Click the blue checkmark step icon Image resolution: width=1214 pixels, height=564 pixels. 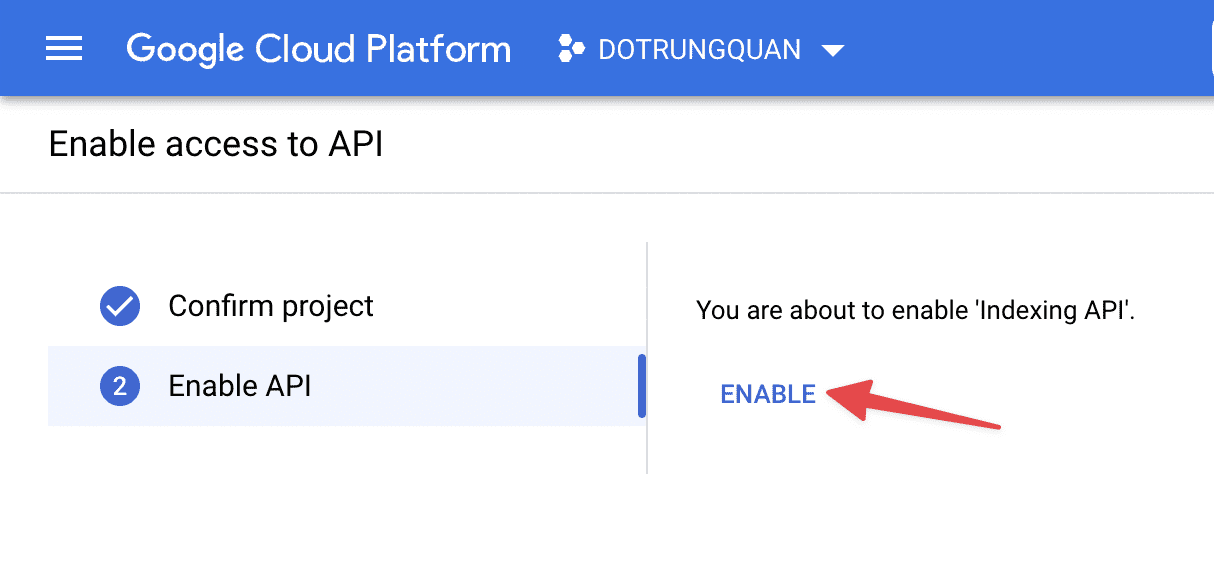pos(120,306)
